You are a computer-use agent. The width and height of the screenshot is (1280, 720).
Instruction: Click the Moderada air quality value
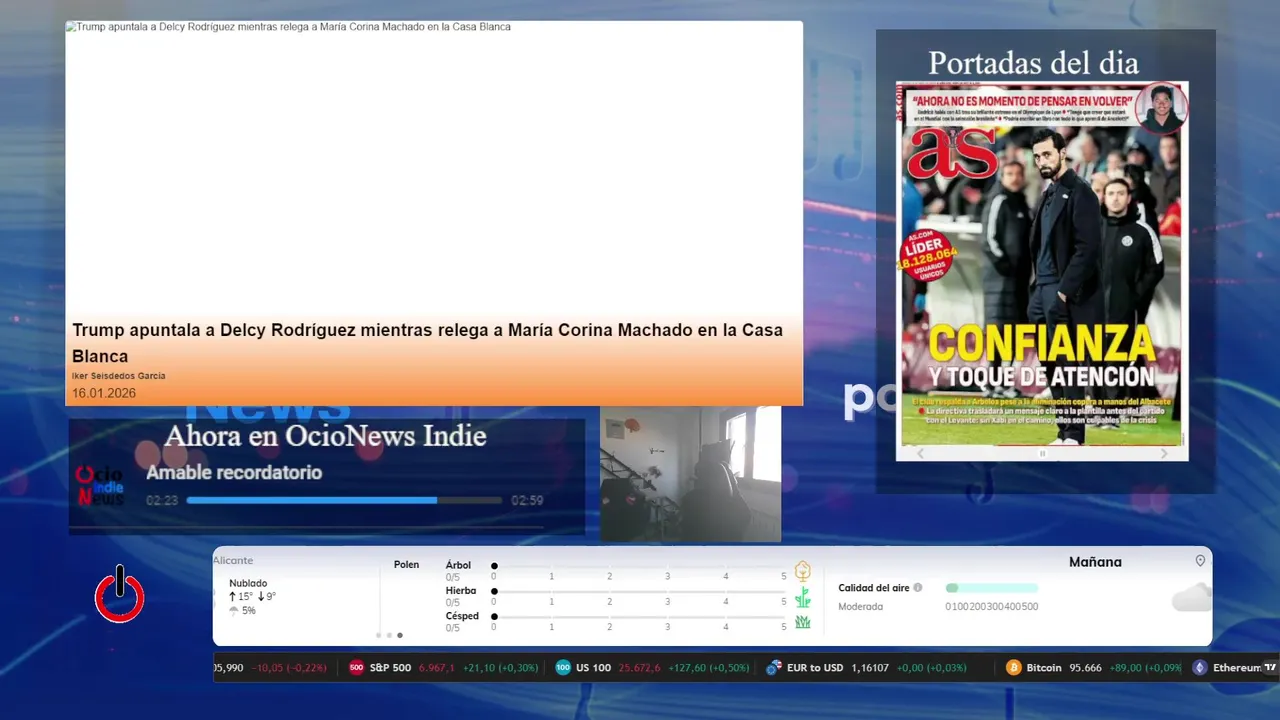(860, 606)
